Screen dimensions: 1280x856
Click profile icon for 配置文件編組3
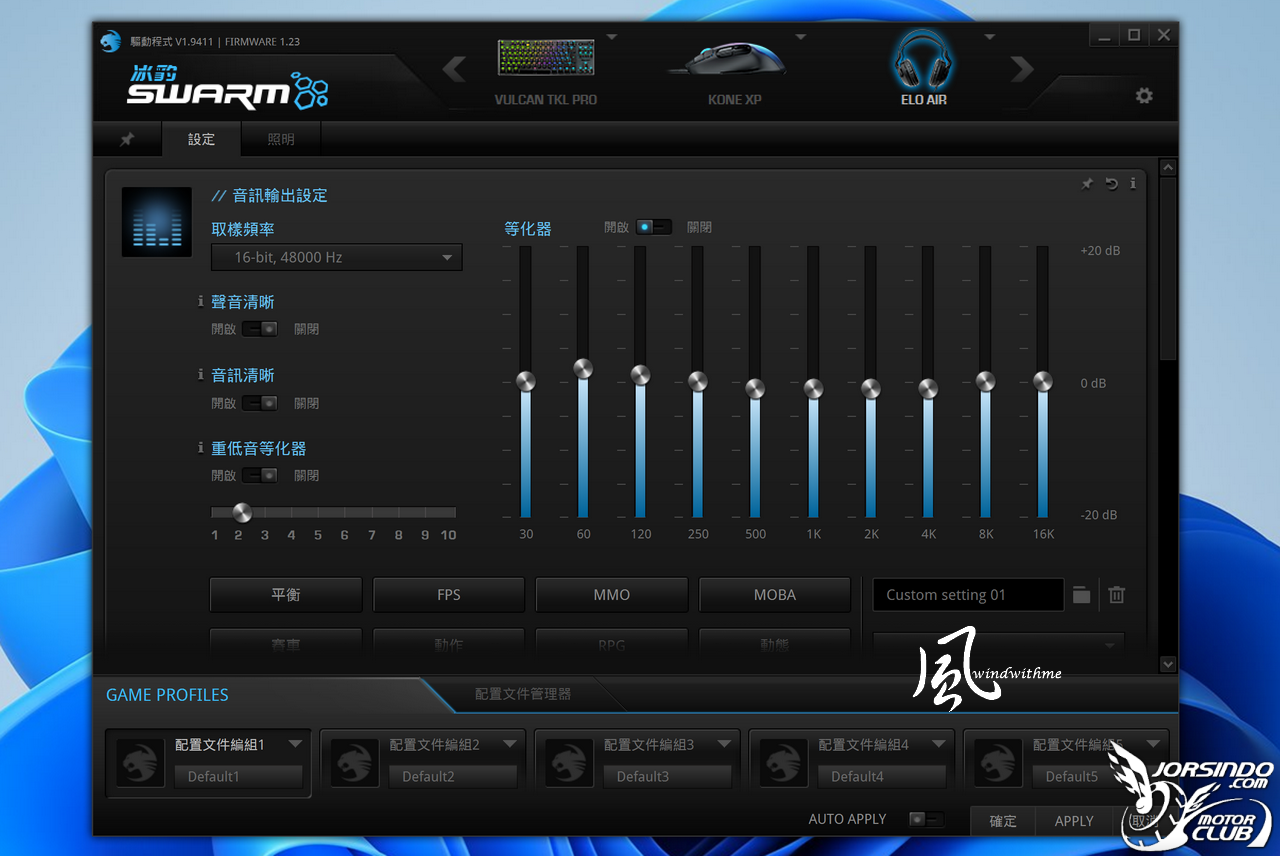coord(569,764)
